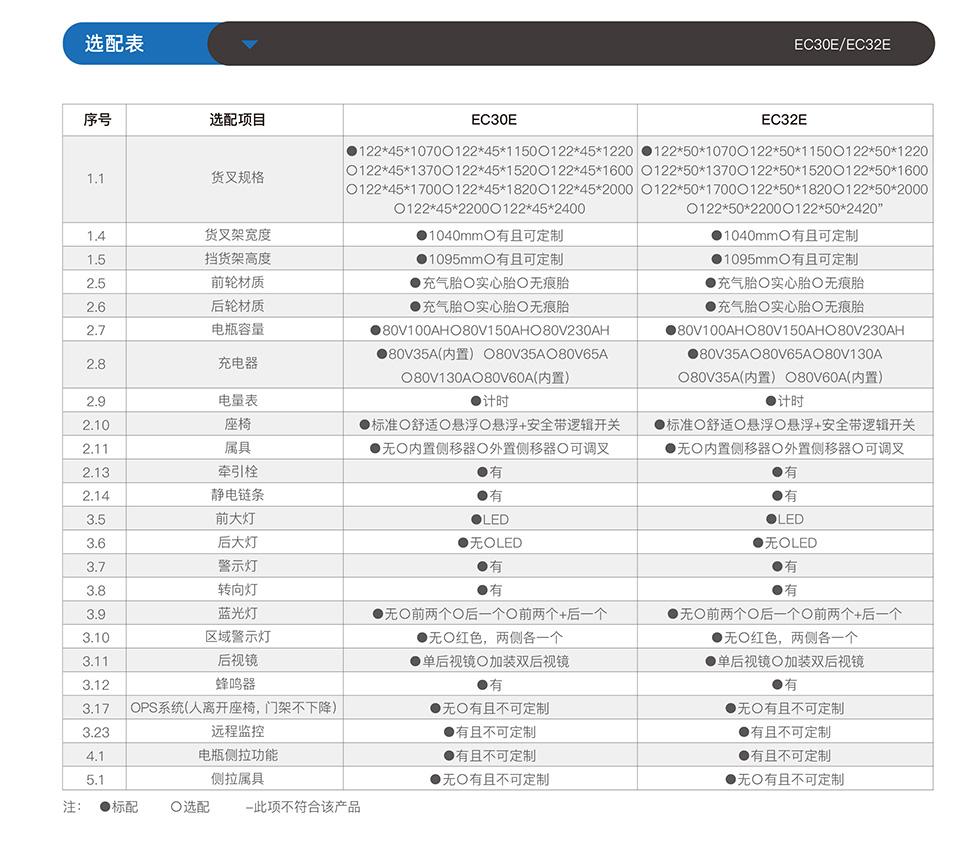Click row number 5.1

pos(95,780)
